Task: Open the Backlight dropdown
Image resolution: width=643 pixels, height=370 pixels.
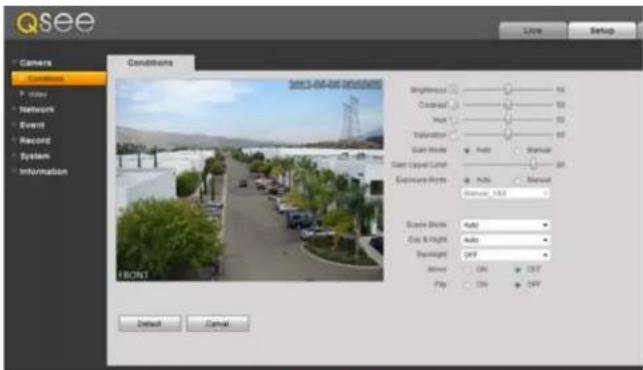Action: [x=506, y=255]
